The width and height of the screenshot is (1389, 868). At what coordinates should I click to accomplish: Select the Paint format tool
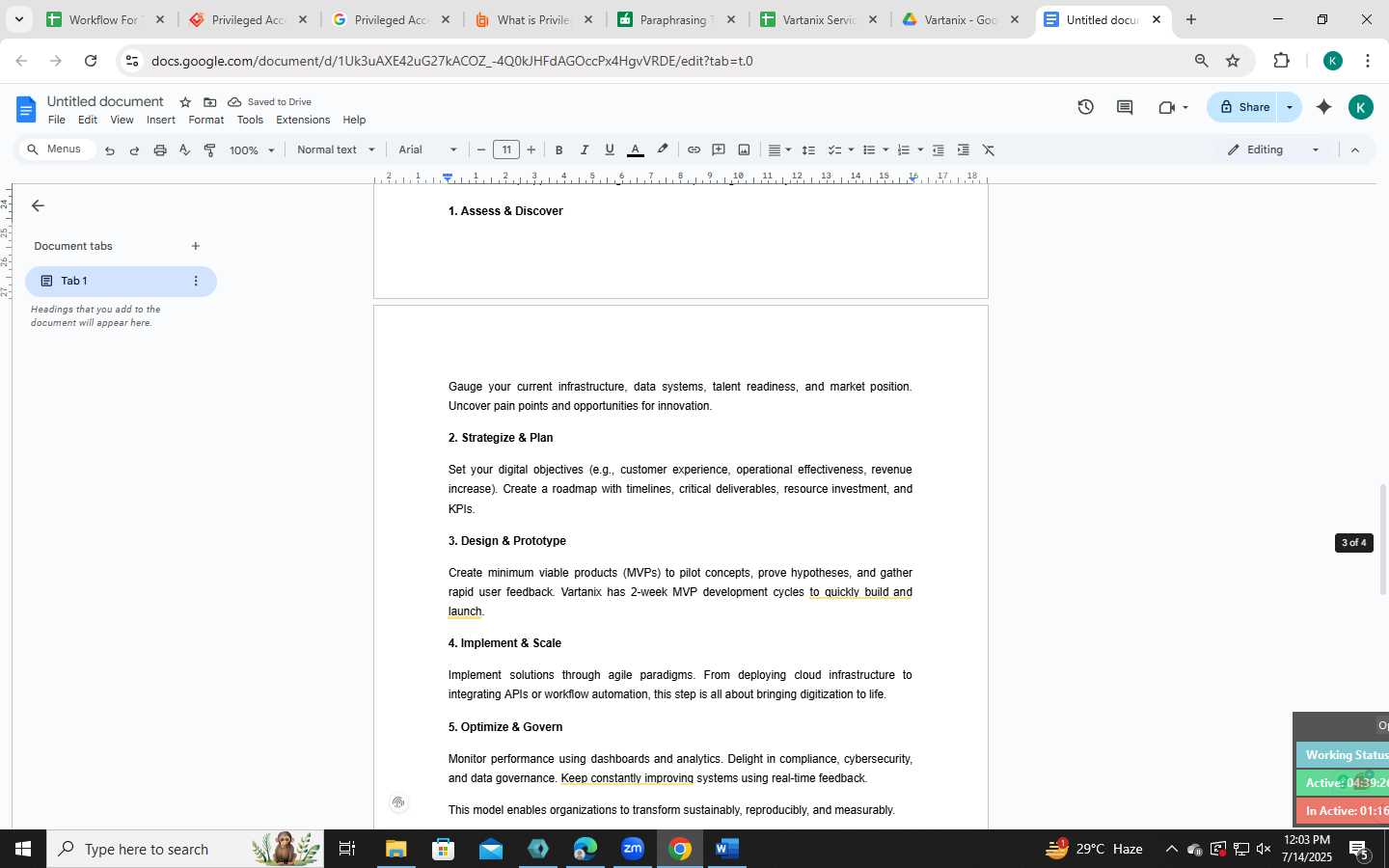209,150
